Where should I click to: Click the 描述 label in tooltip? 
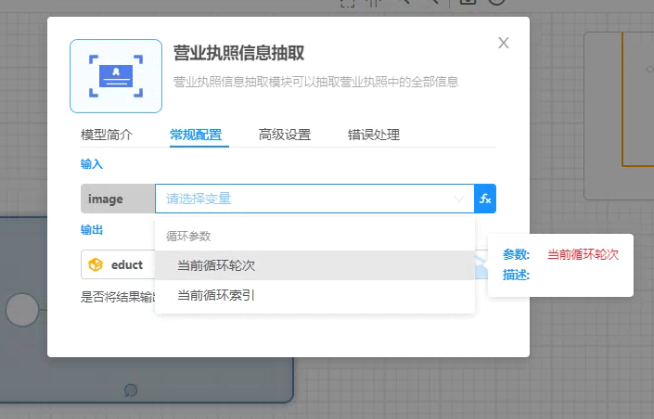tap(516, 275)
